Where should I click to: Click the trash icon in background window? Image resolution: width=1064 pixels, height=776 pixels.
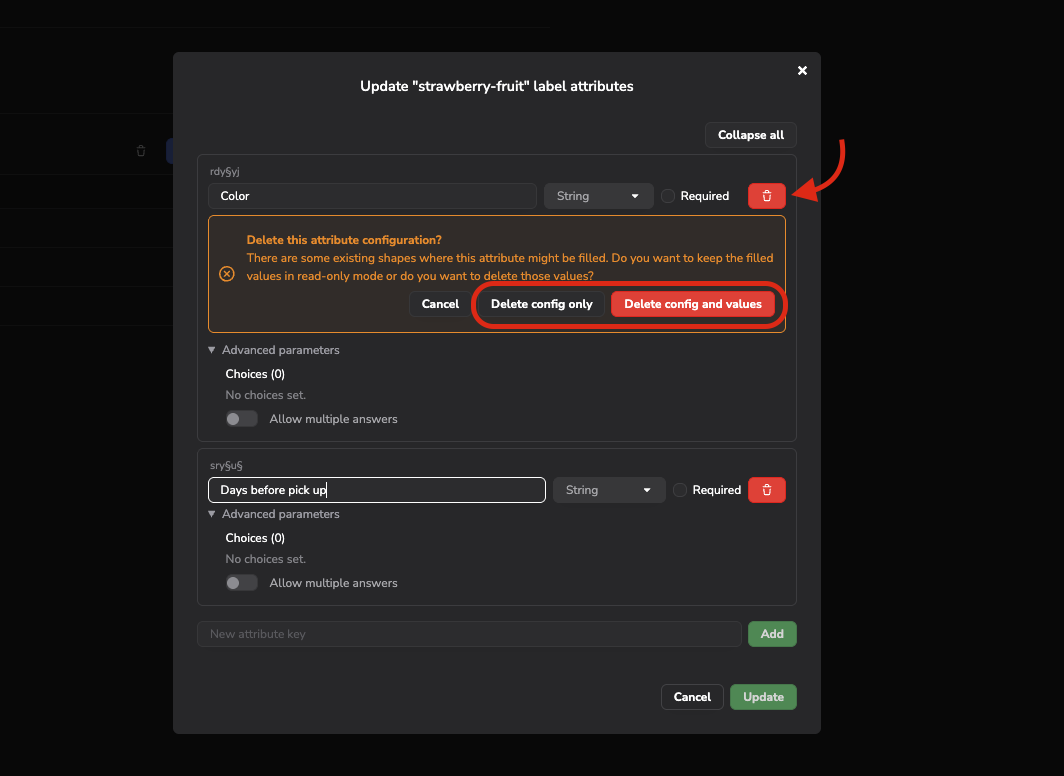coord(141,151)
